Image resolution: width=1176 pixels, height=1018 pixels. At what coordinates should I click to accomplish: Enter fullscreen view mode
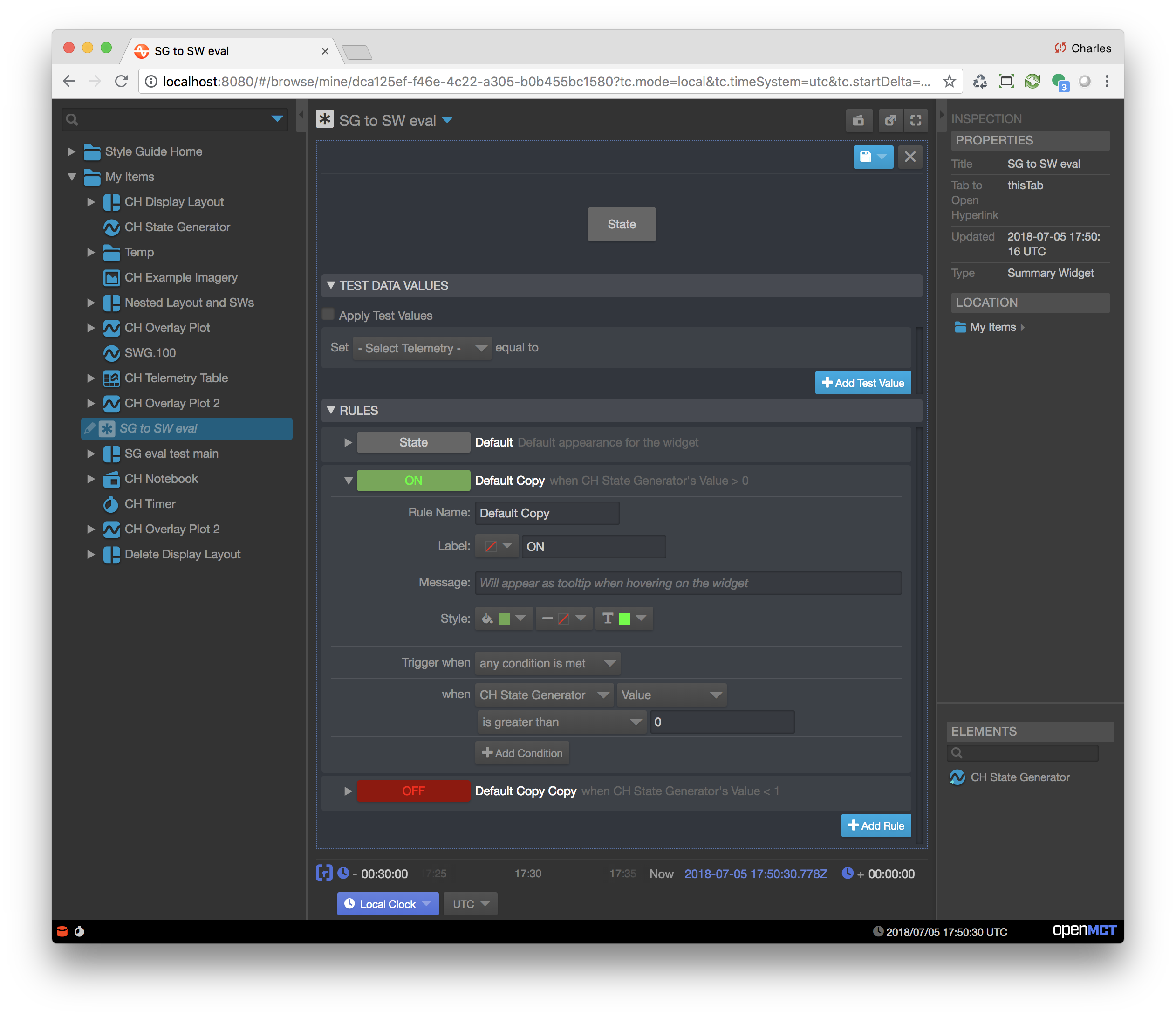(916, 120)
